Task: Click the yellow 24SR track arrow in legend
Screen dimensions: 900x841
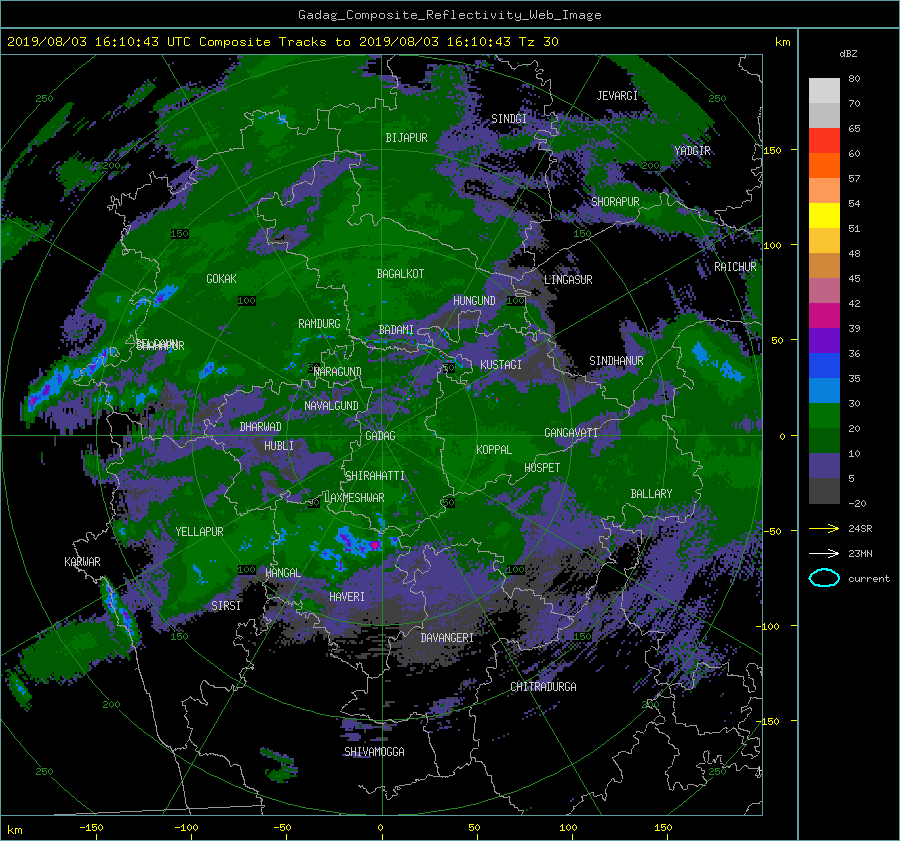Action: pyautogui.click(x=824, y=528)
